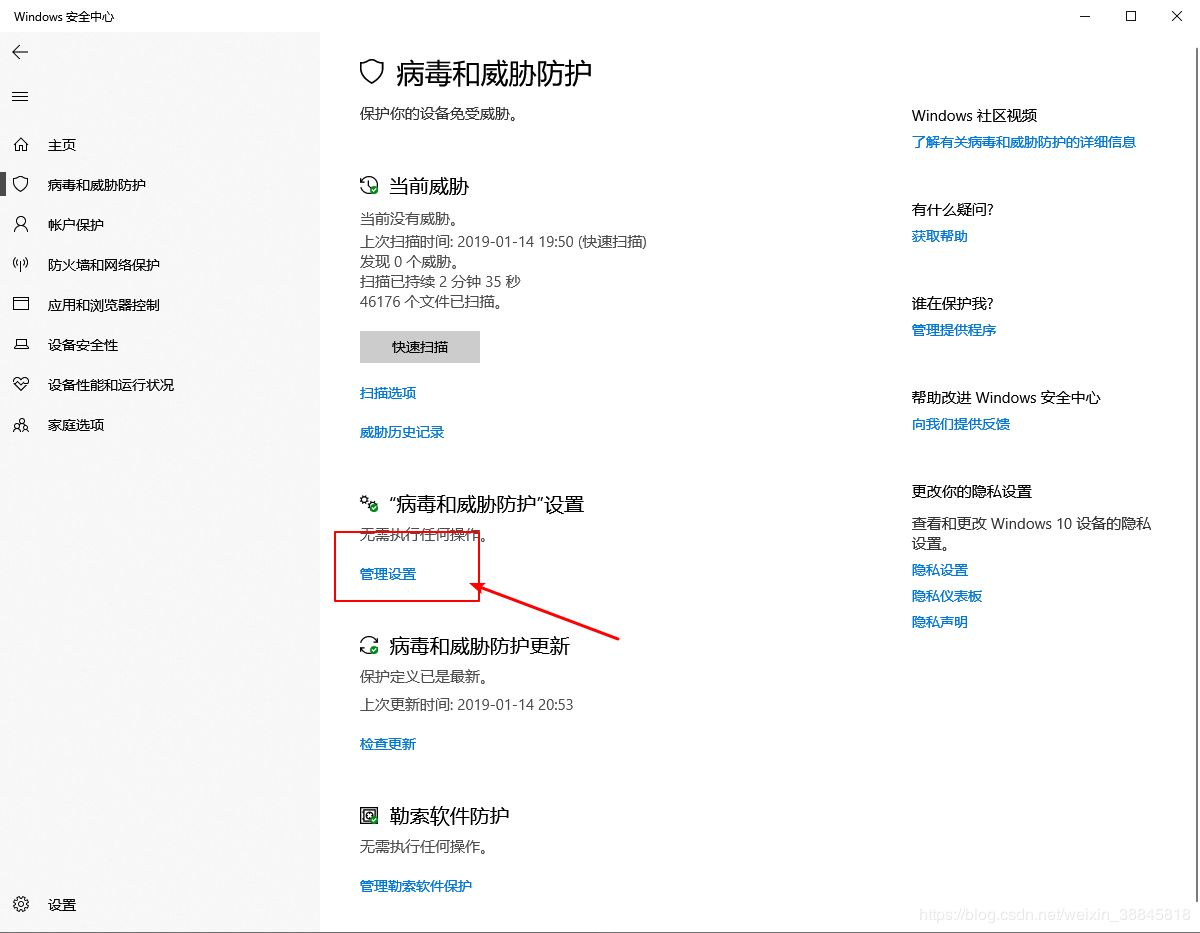Expand the hamburger navigation menu
The image size is (1200, 933).
click(21, 97)
